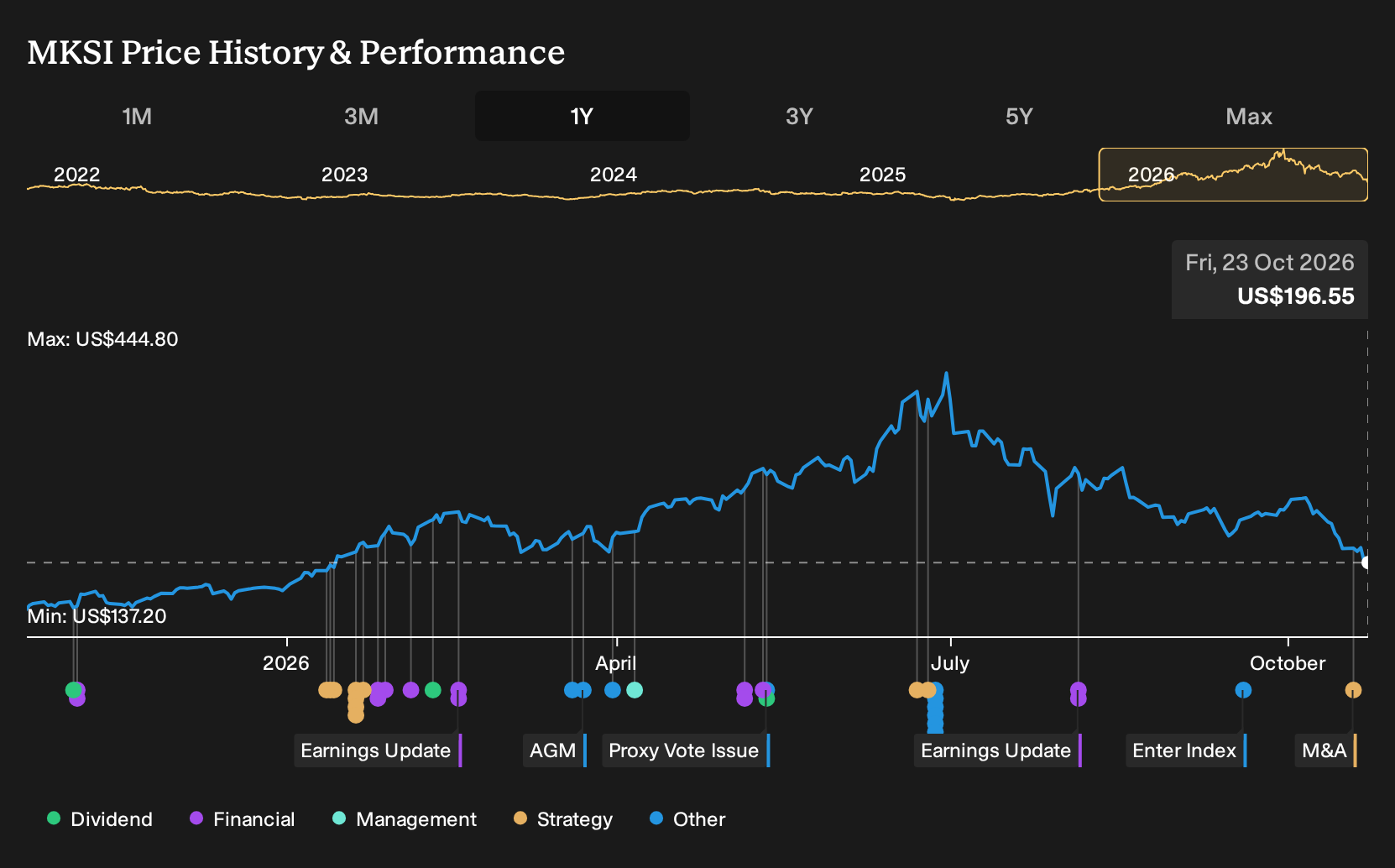The image size is (1395, 868).
Task: Toggle Other events in the legend
Action: coord(687,818)
